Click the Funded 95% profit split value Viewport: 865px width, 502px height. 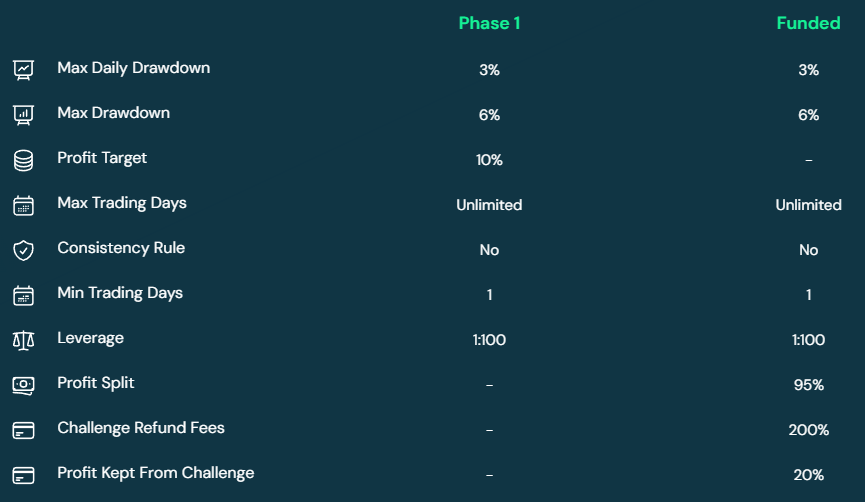808,385
